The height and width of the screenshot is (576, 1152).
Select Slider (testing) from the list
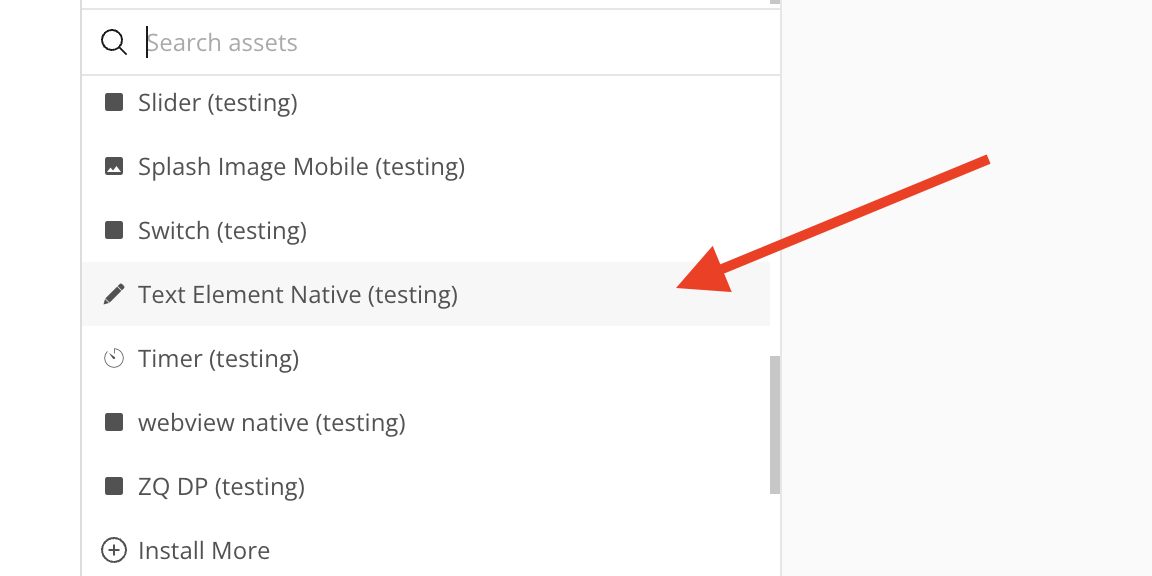217,102
